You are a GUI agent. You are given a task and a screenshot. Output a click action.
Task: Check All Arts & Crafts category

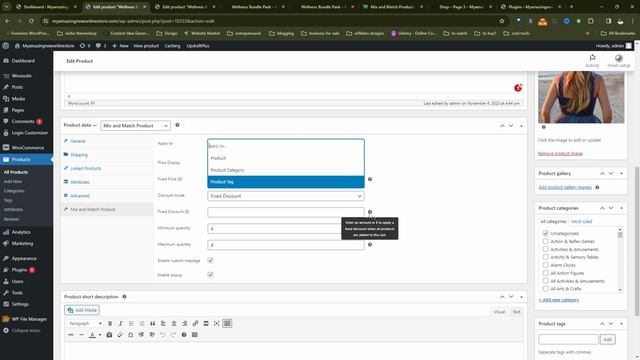tap(546, 289)
